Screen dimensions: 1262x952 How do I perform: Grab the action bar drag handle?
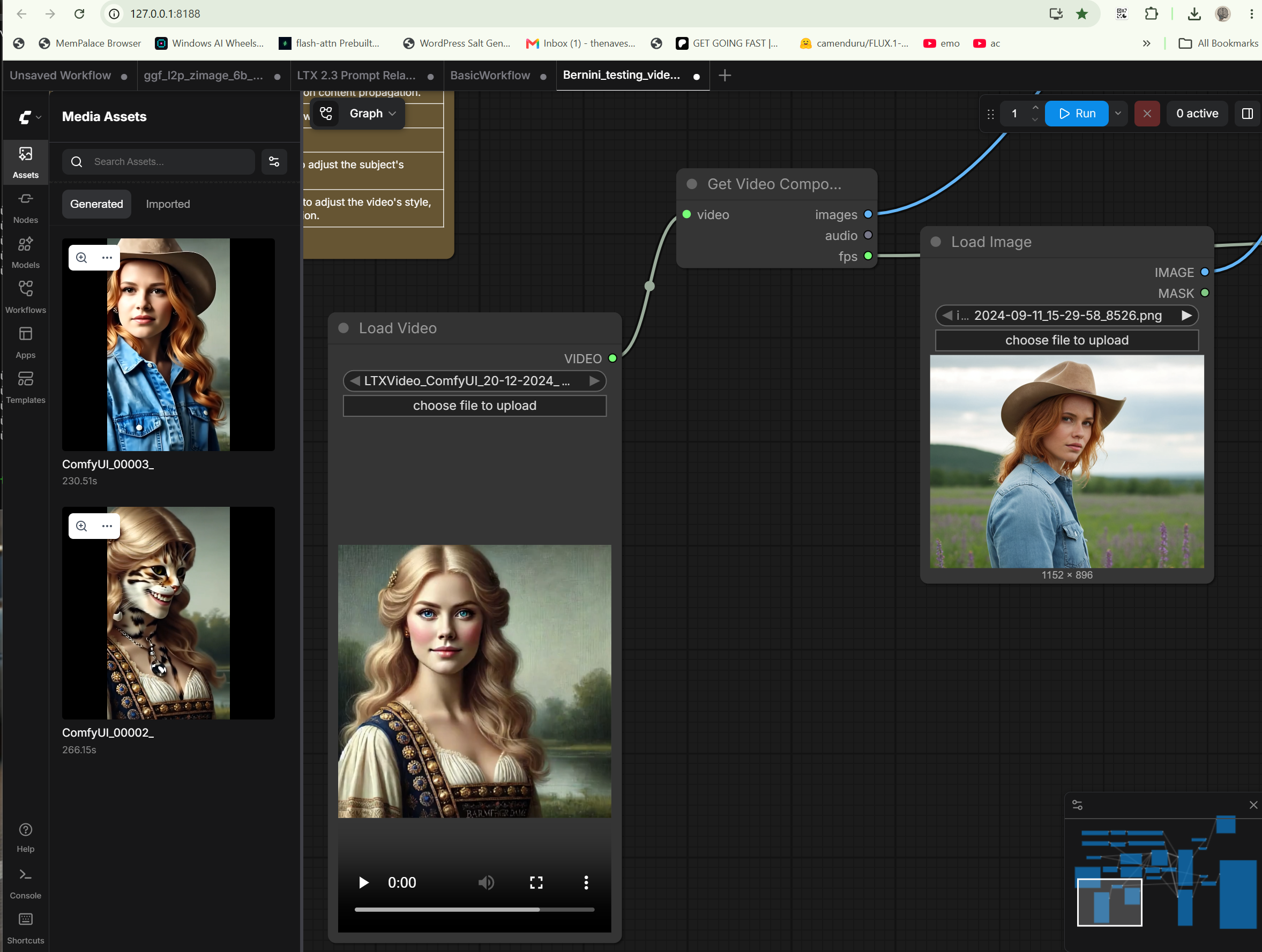[990, 114]
